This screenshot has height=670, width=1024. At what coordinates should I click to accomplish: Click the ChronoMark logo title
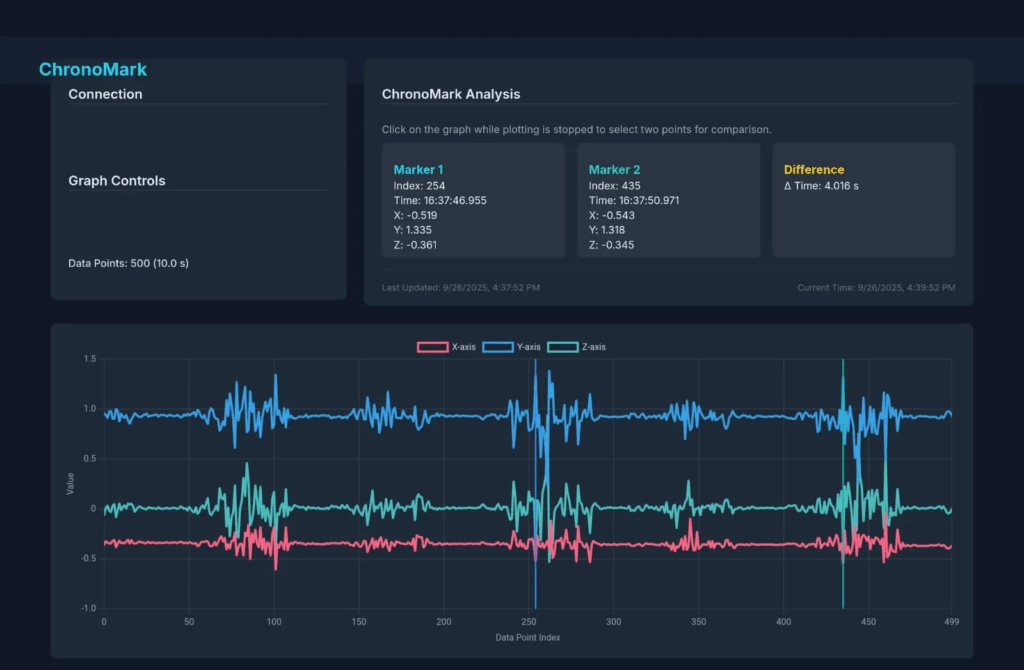click(93, 70)
